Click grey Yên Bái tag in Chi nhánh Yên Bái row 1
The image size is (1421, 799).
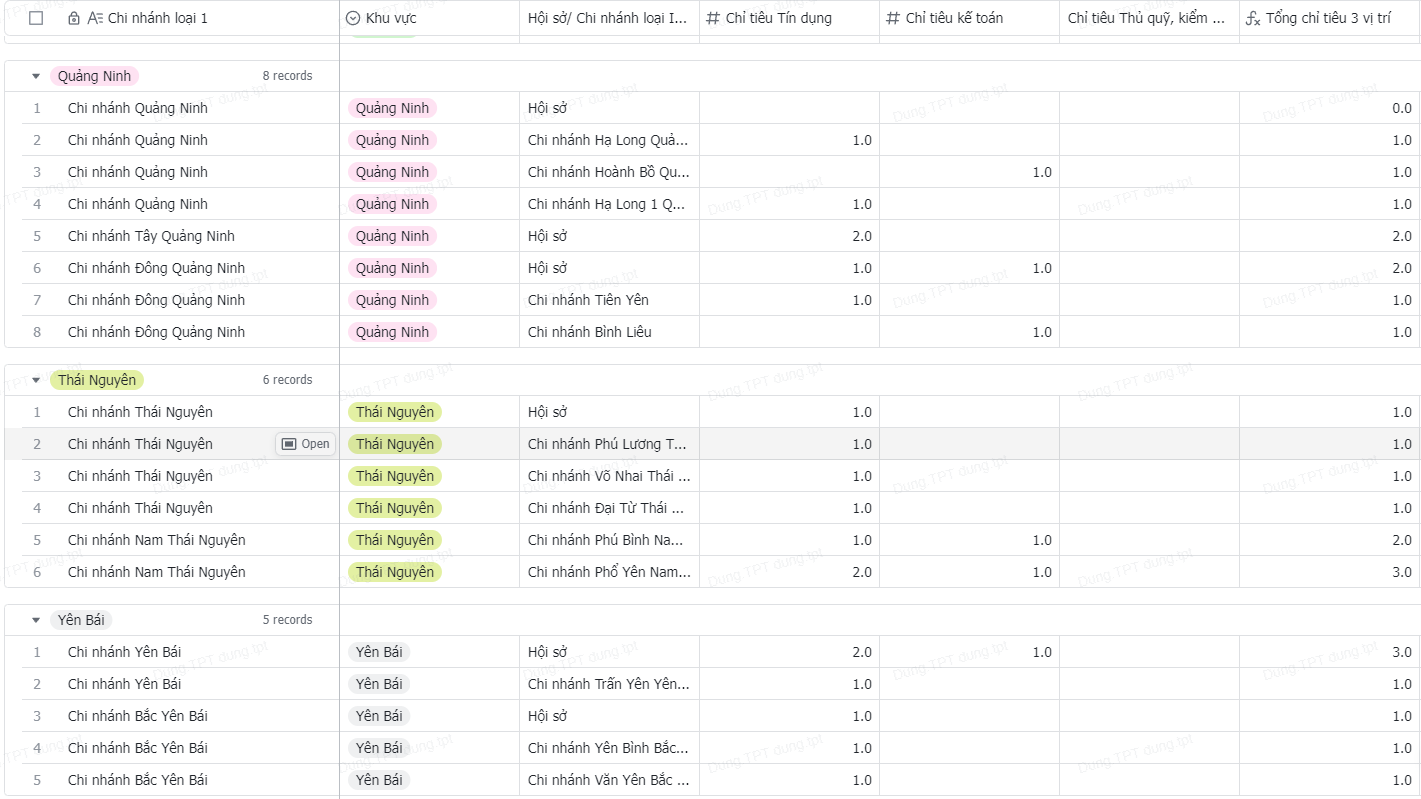point(379,652)
